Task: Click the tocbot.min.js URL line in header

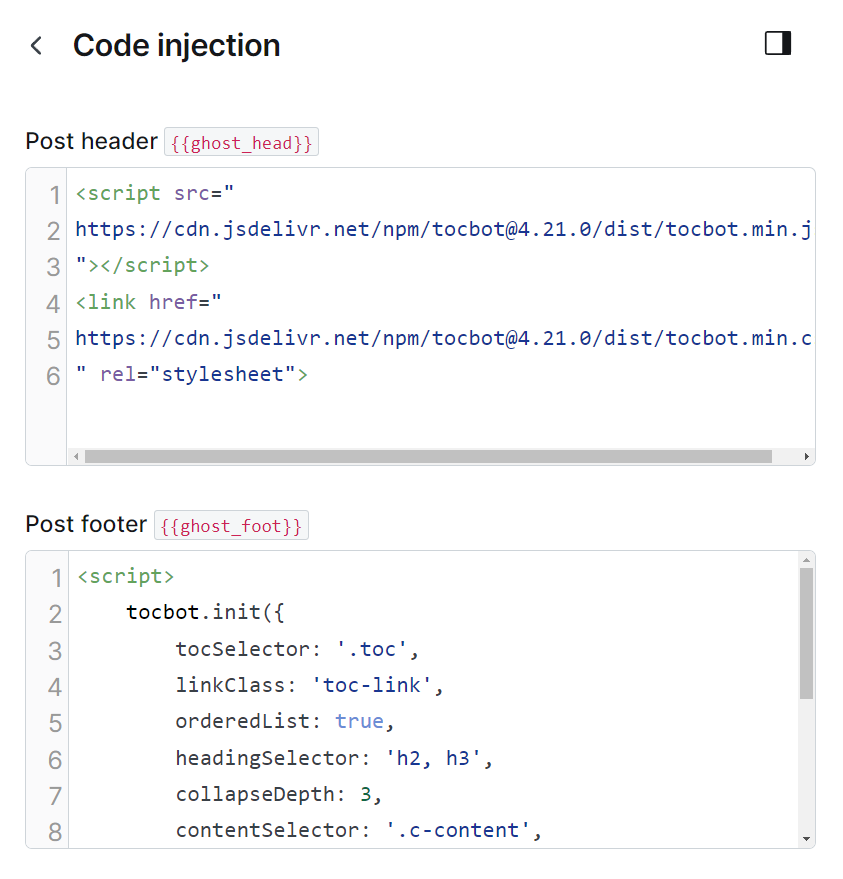Action: click(443, 230)
